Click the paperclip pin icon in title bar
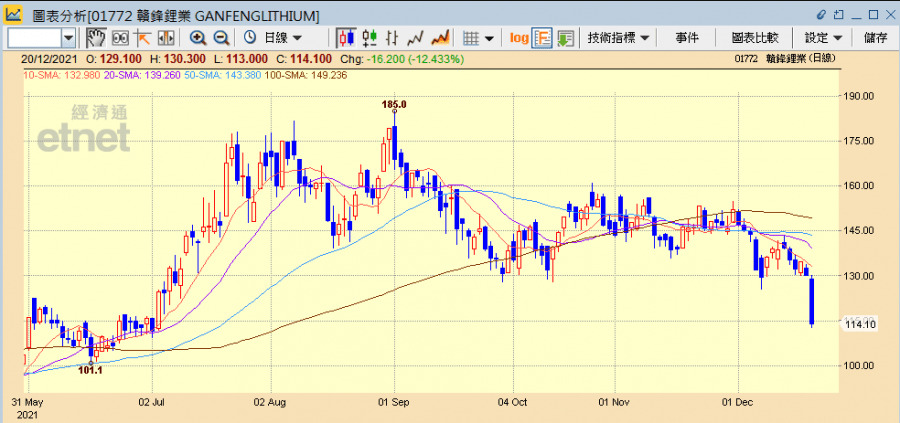 click(x=822, y=15)
